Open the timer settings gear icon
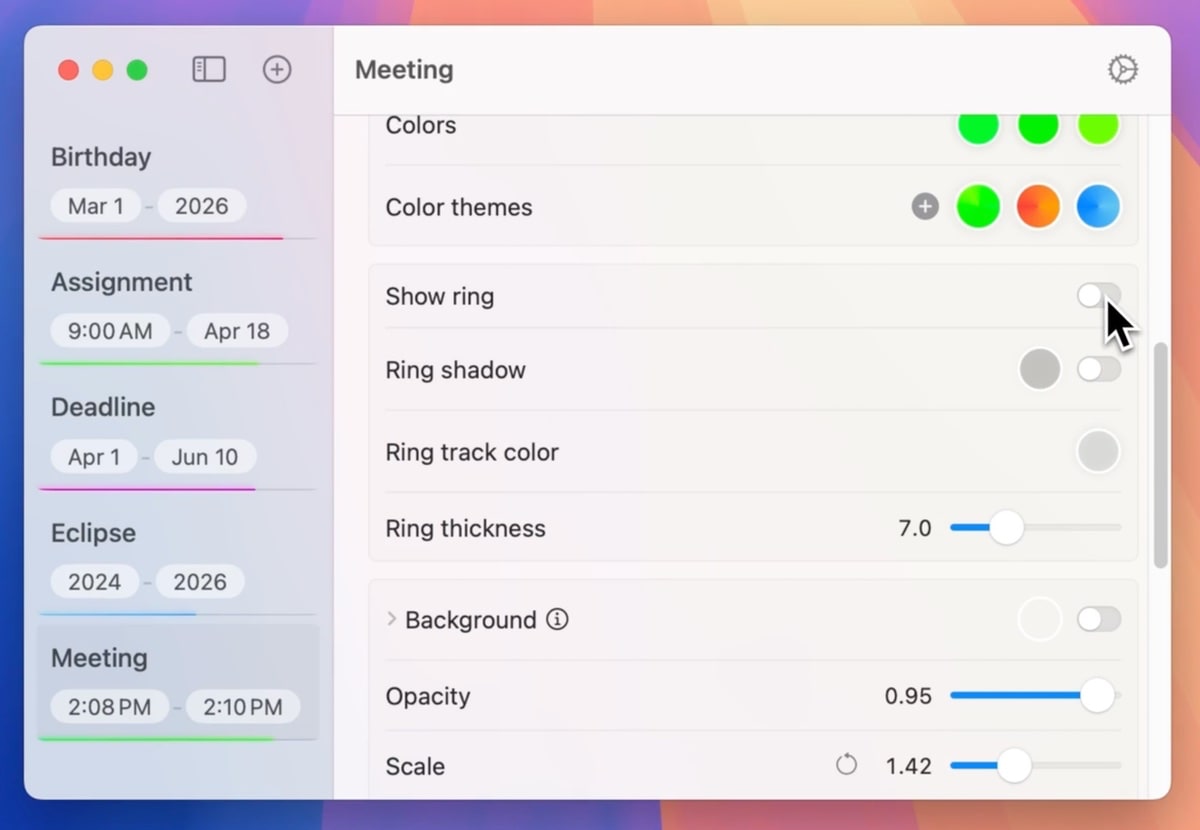The image size is (1200, 830). [1122, 69]
